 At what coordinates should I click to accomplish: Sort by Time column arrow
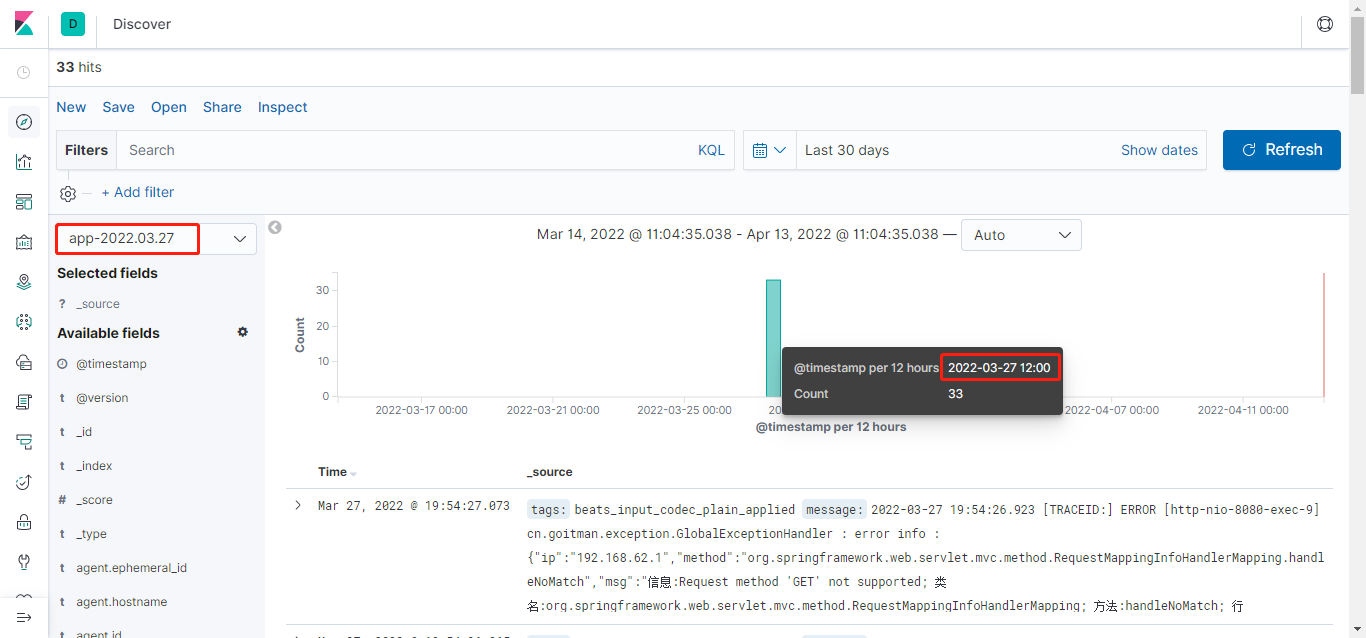[x=353, y=473]
